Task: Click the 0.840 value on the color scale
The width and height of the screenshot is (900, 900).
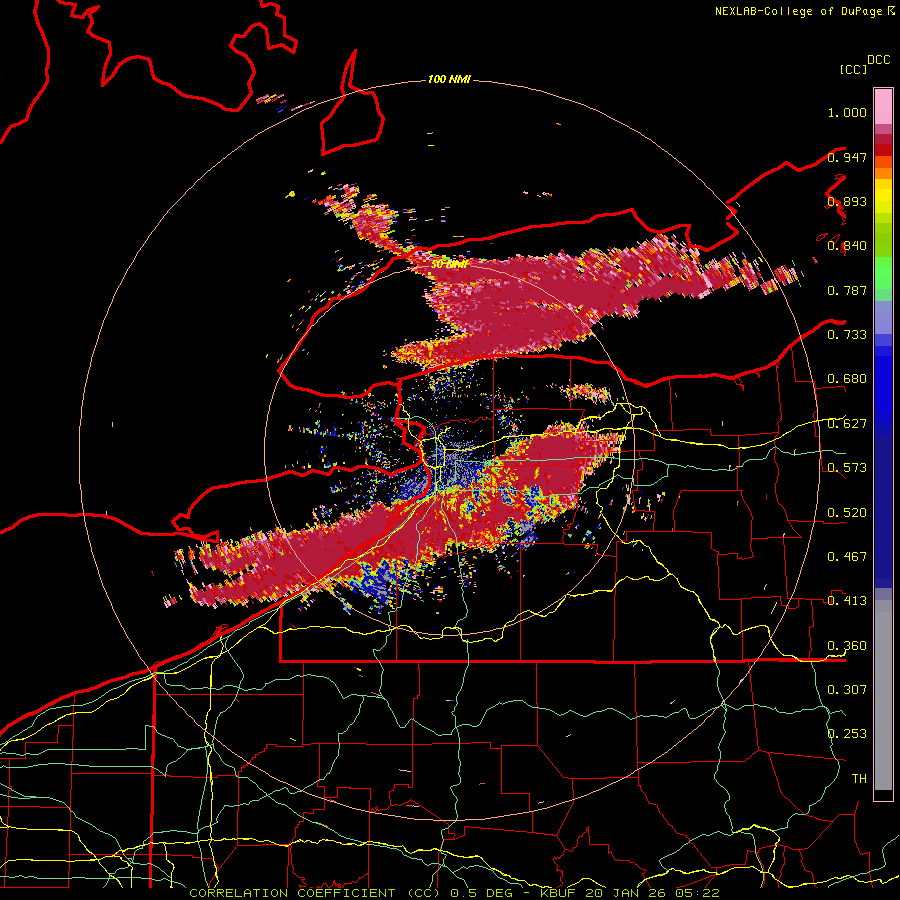Action: coord(847,246)
